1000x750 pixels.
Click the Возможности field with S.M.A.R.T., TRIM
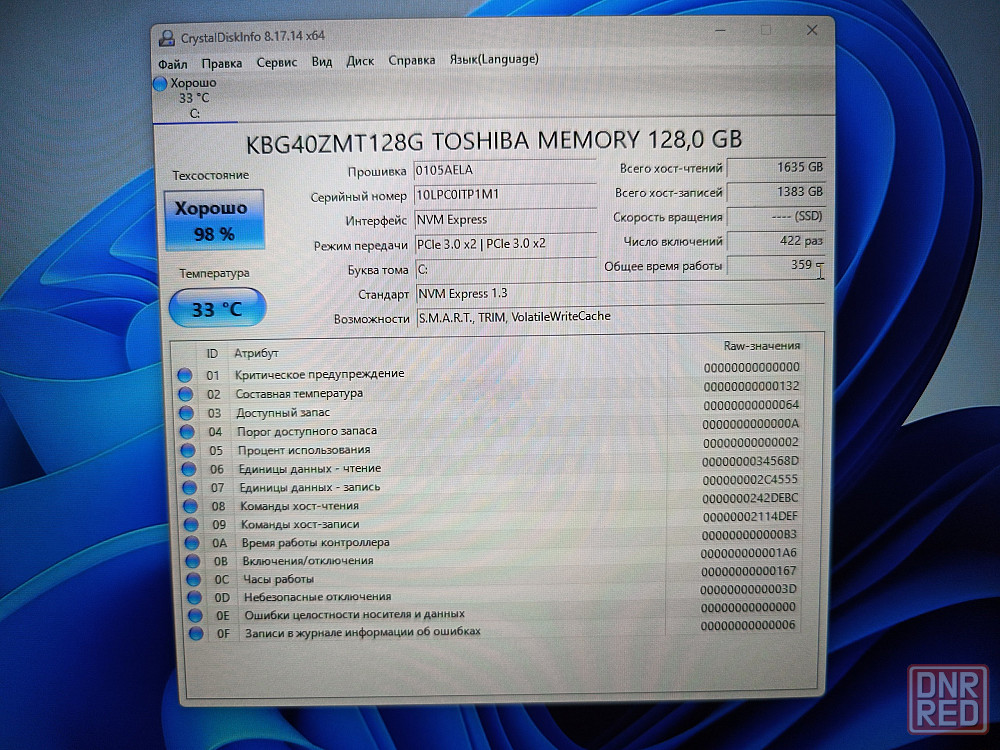pos(621,316)
